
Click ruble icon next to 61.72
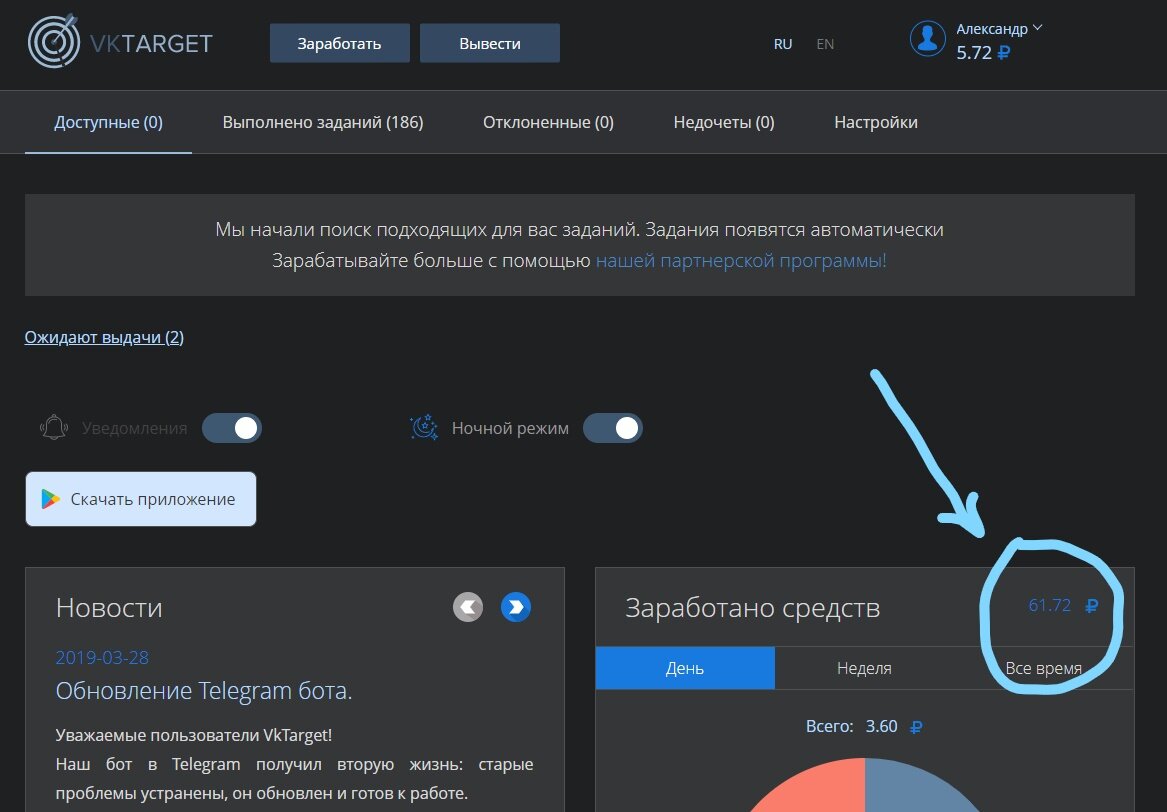(1091, 606)
